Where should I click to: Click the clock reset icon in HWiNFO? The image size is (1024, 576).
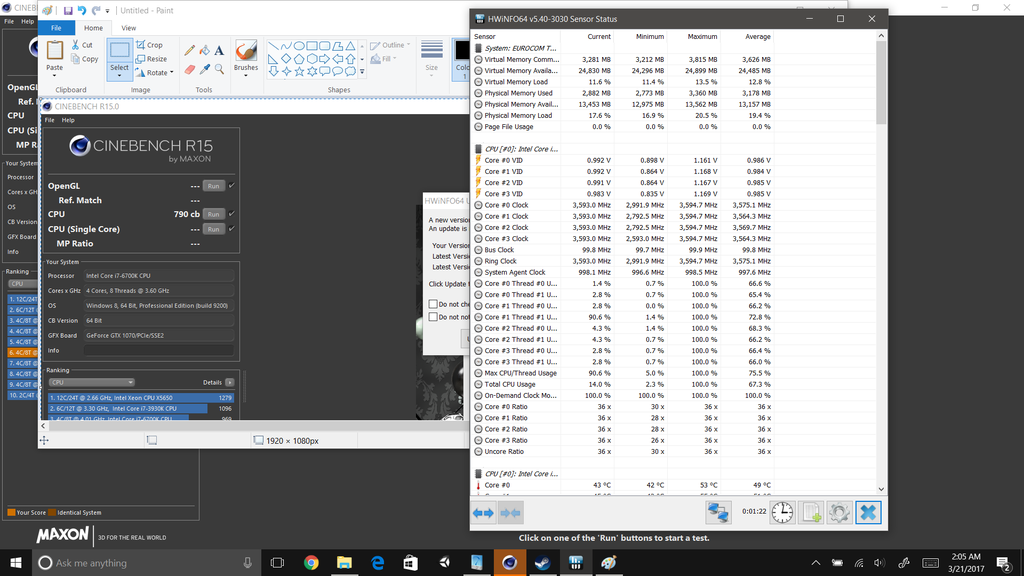coord(782,513)
